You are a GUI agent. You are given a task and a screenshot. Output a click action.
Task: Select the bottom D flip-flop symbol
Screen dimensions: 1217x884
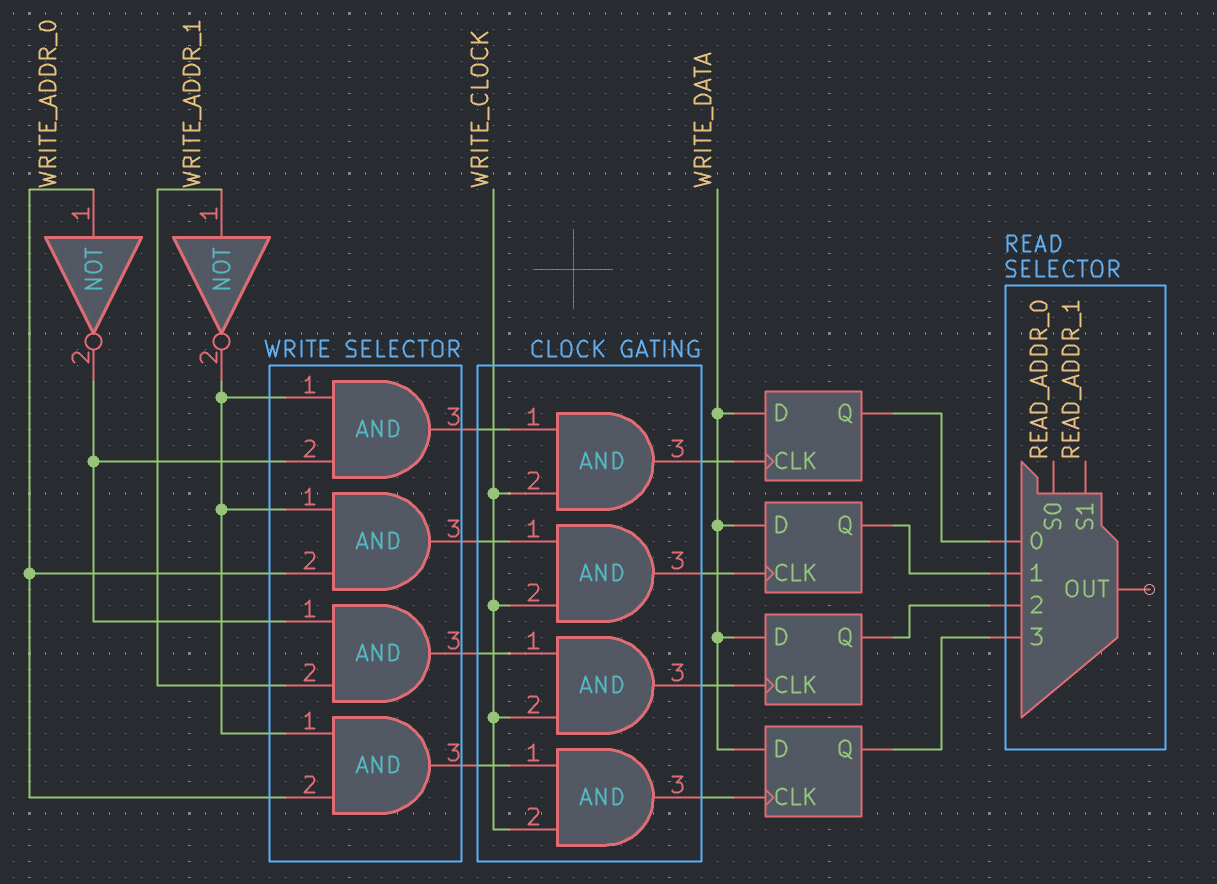tap(813, 772)
